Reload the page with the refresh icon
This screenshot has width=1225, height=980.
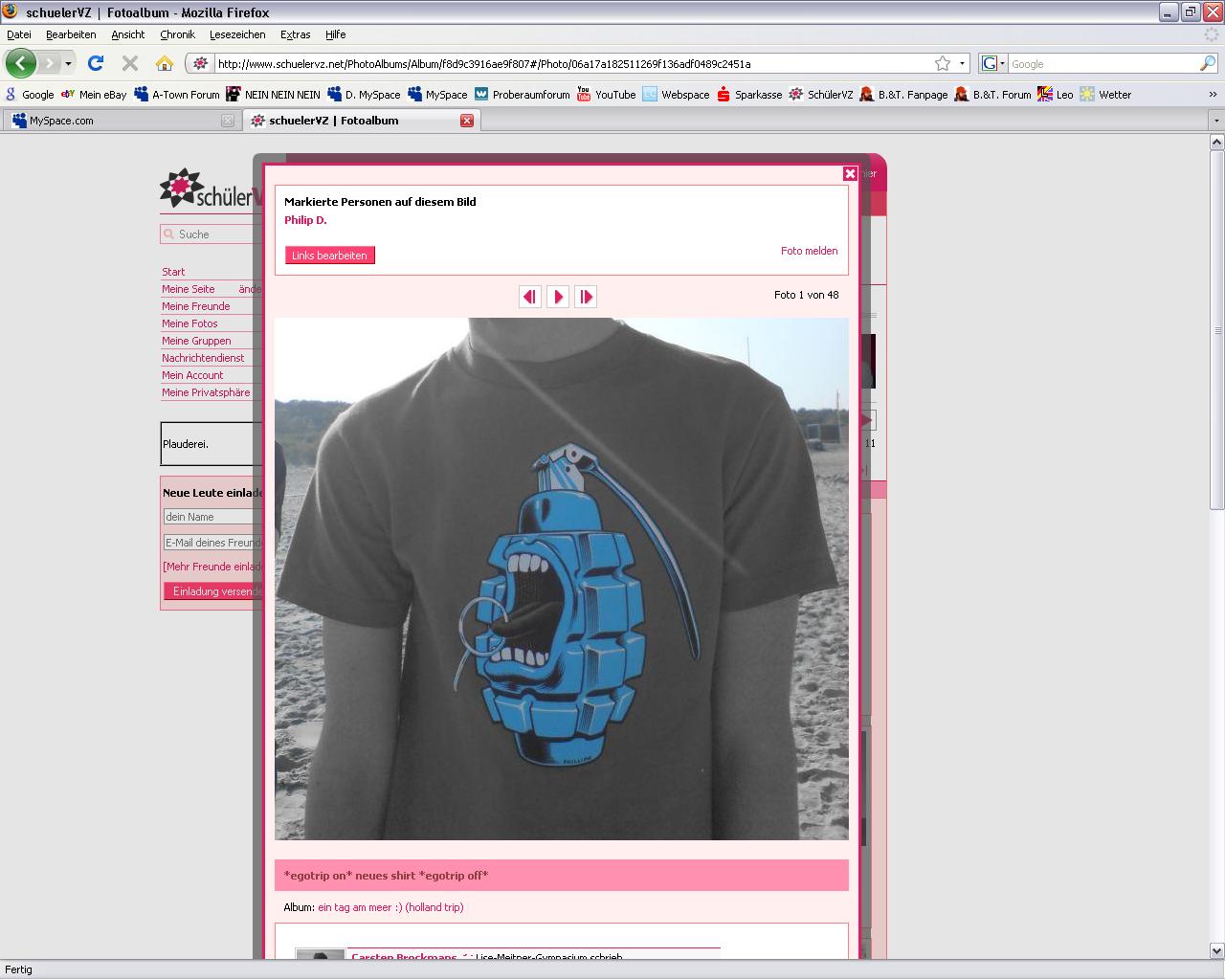coord(95,64)
